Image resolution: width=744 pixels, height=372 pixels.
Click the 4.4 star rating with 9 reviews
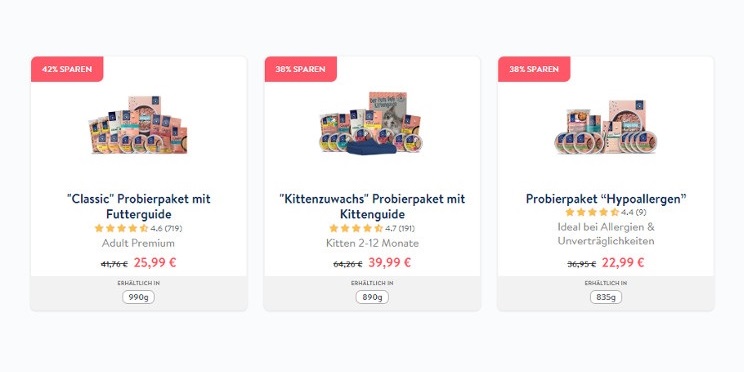[x=605, y=212]
